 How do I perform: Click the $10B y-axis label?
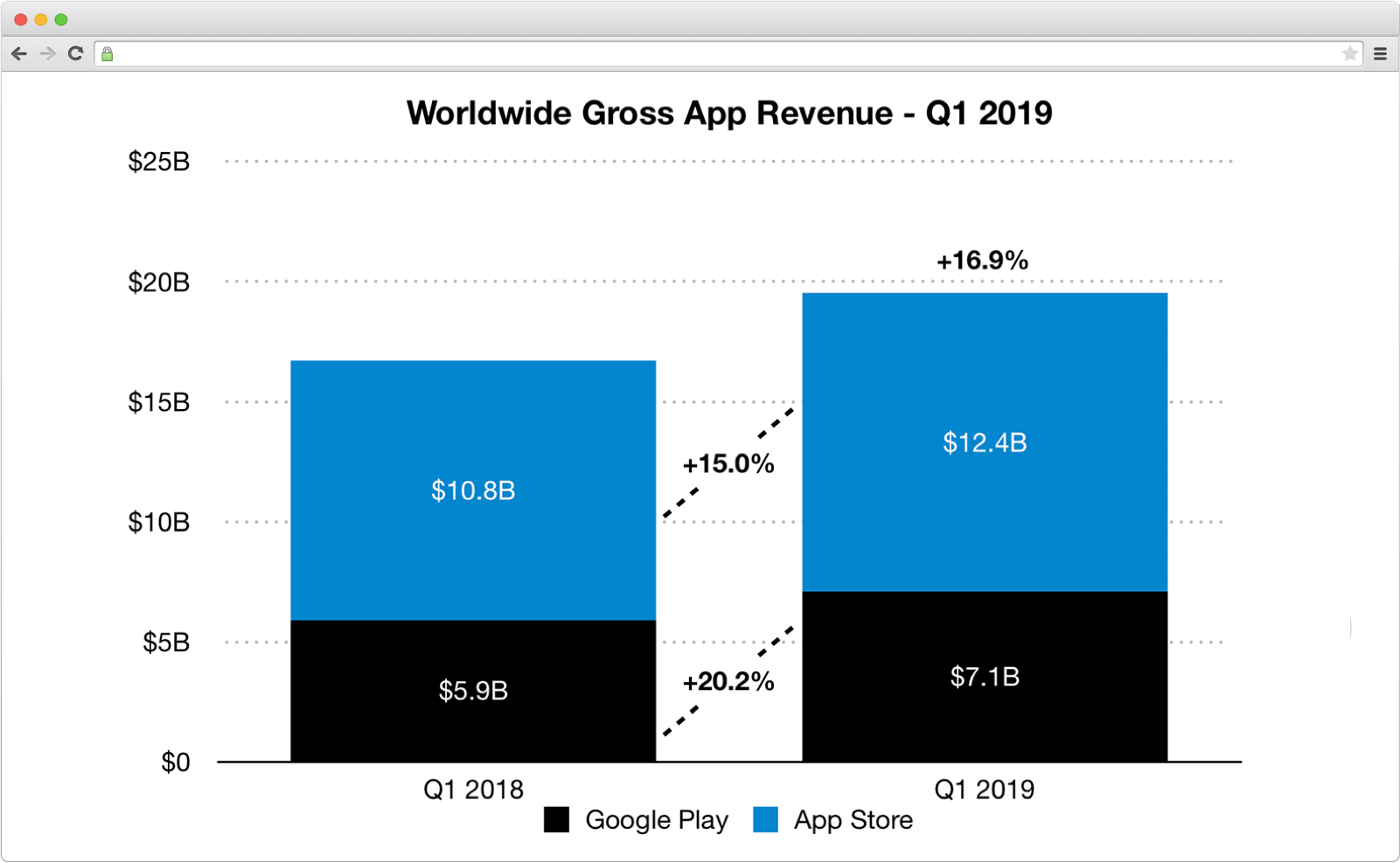[159, 522]
